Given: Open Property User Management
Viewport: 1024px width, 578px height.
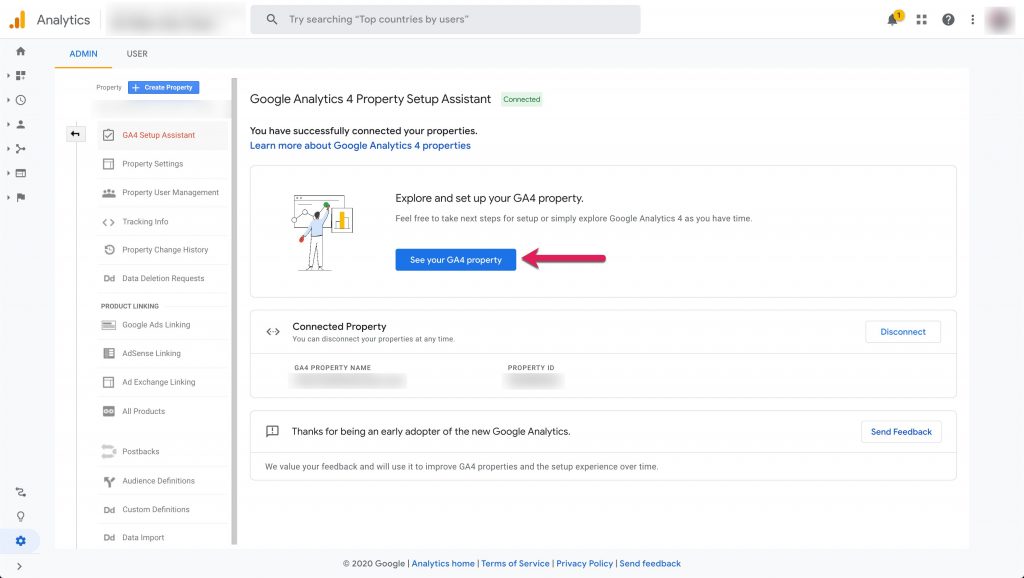Looking at the screenshot, I should tap(163, 193).
